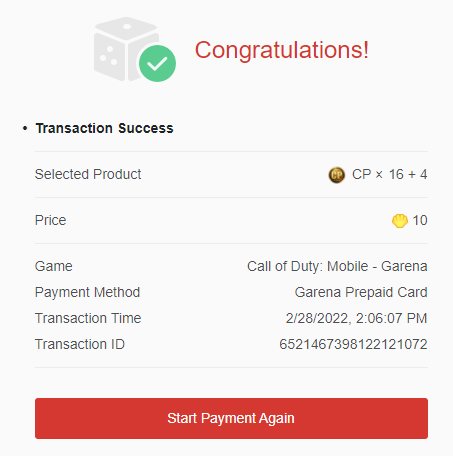Click the Selected Product label
The image size is (453, 456).
click(x=88, y=174)
